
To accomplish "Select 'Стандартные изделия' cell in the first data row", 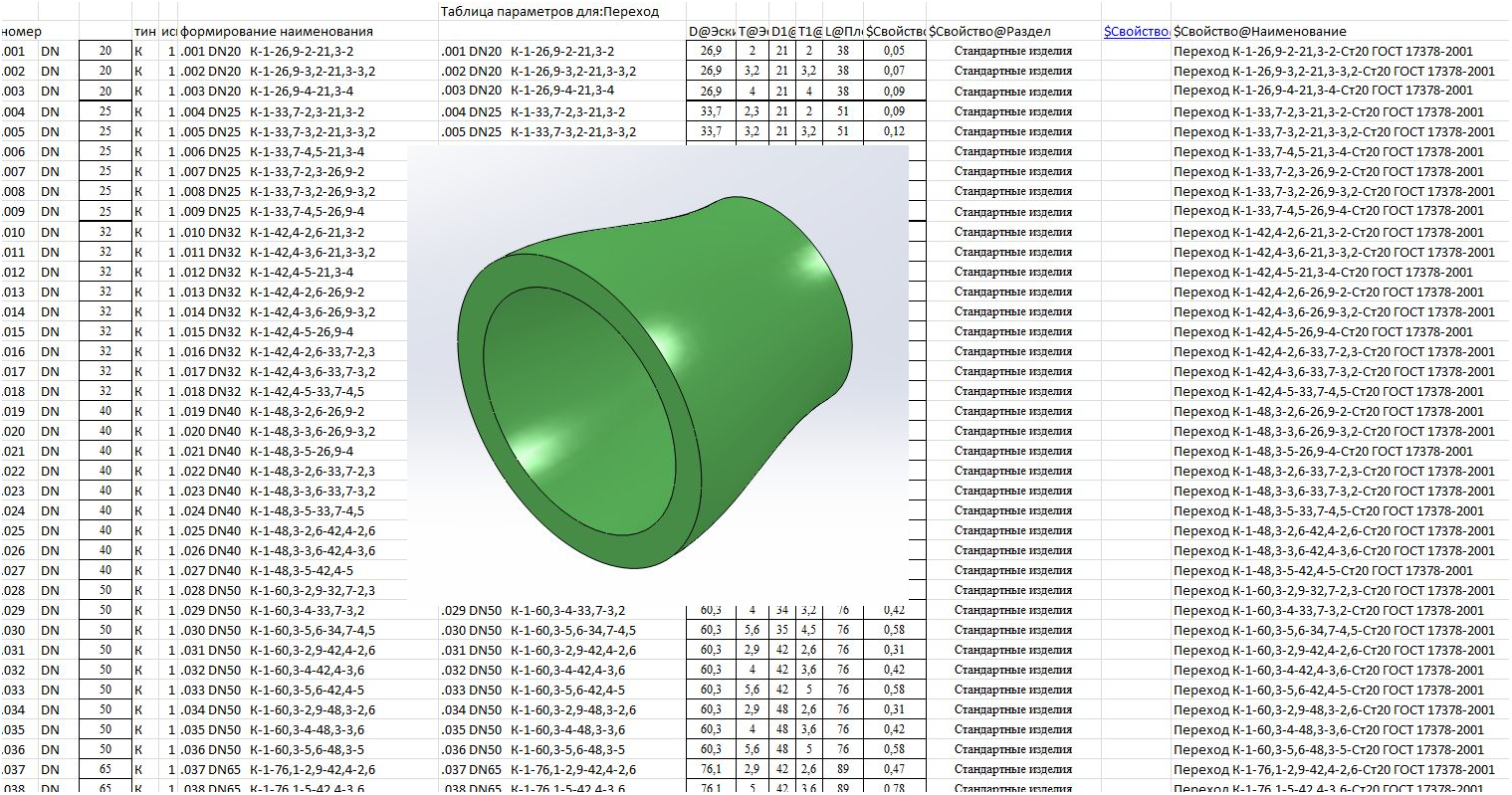I will coord(1012,52).
